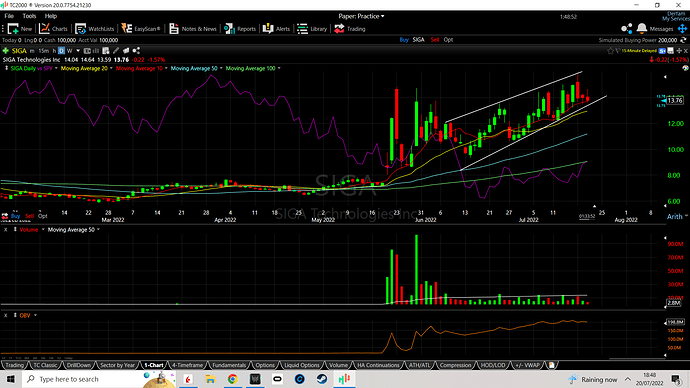The width and height of the screenshot is (690, 388).
Task: Select the drawing pencil tool
Action: [116, 51]
